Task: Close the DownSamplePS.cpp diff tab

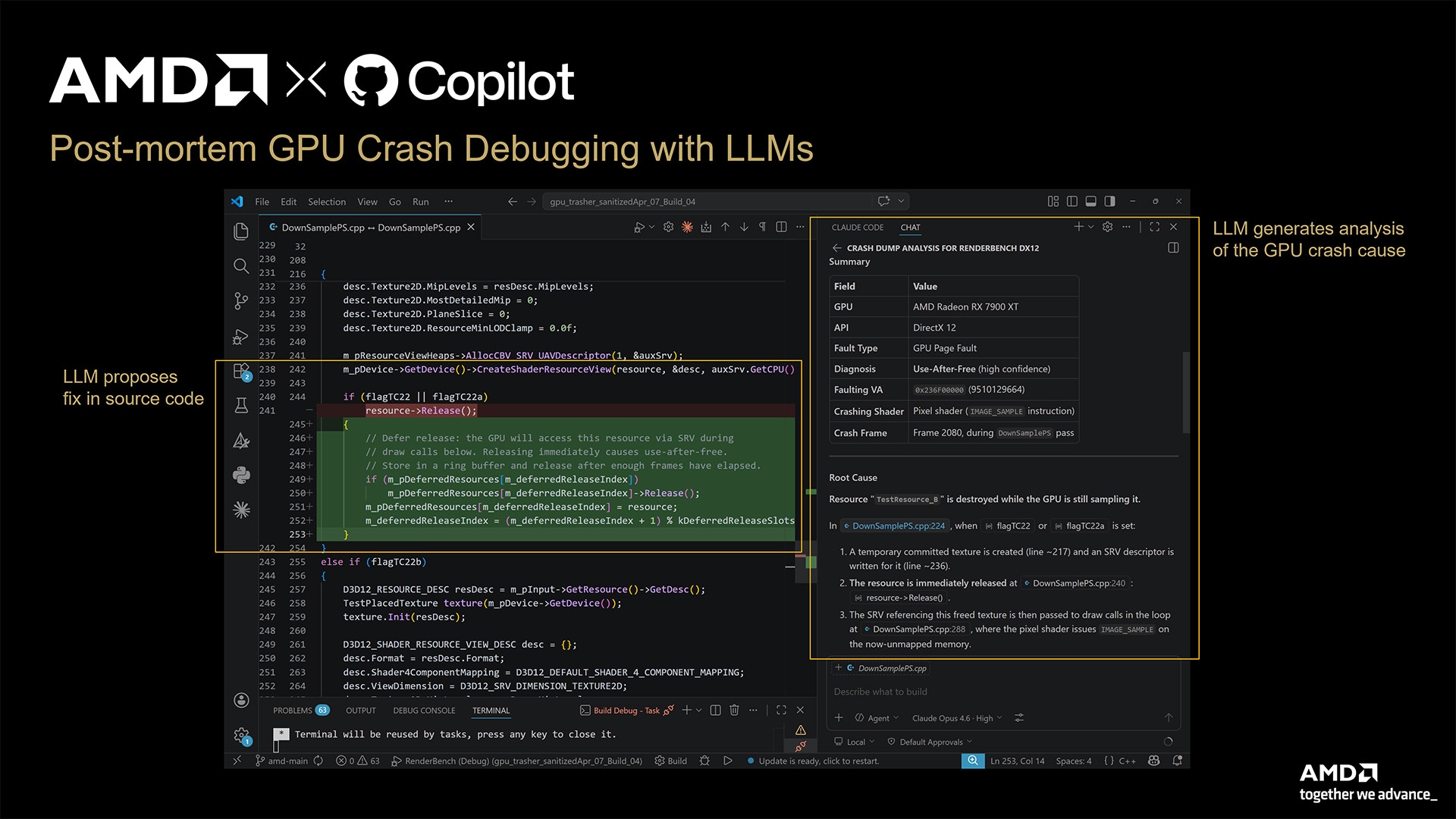Action: pos(471,227)
